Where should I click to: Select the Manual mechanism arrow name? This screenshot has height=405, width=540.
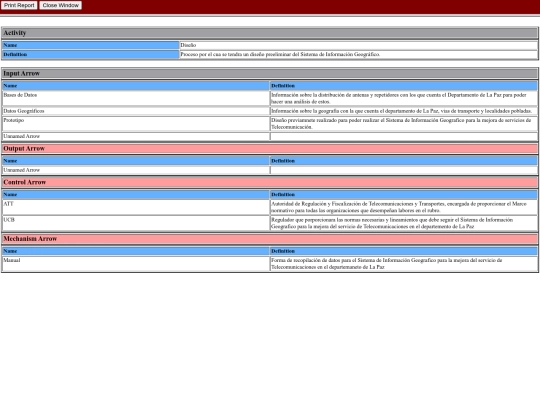point(12,260)
